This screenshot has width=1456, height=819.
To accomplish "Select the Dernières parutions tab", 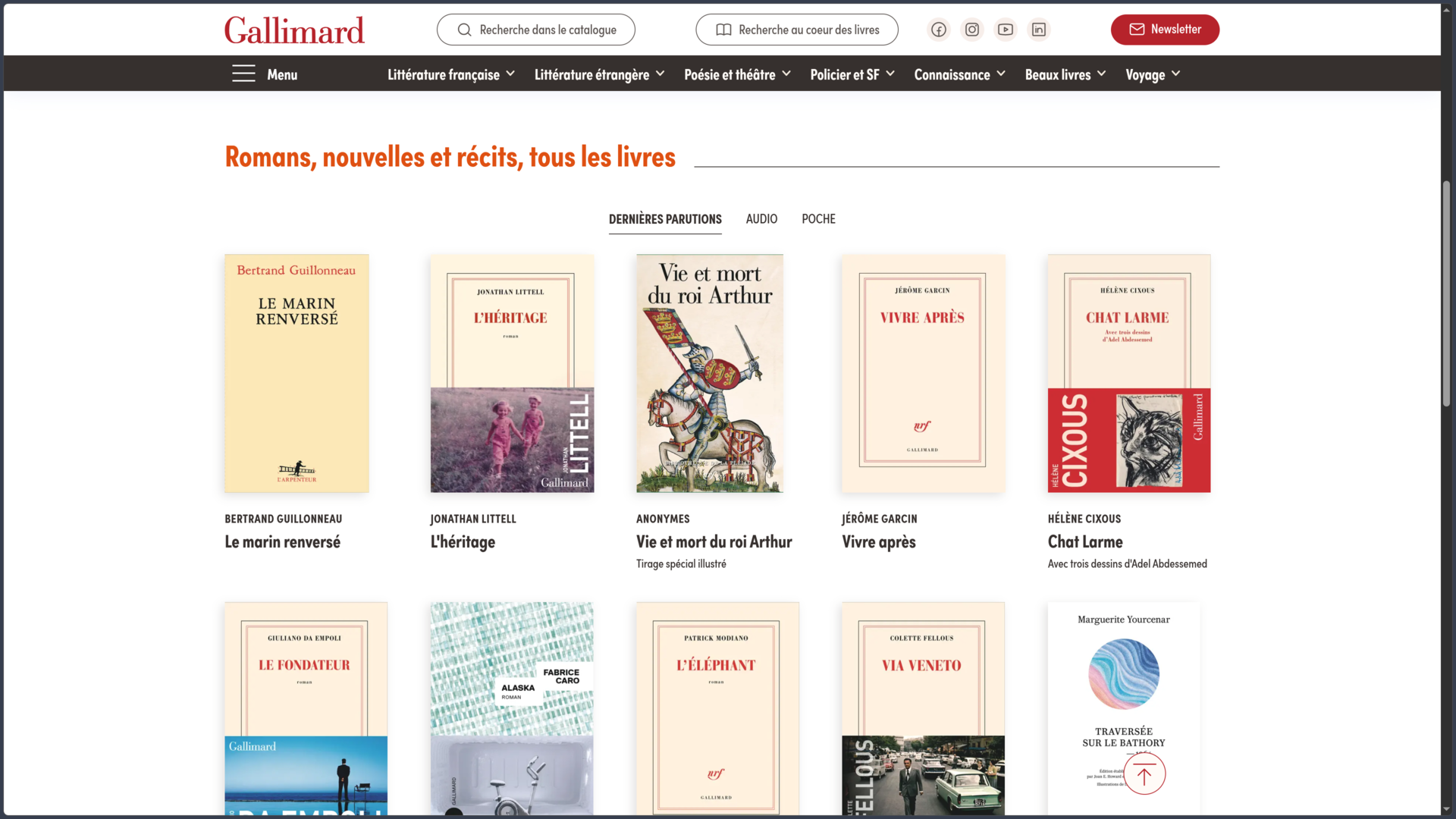I will tap(665, 219).
